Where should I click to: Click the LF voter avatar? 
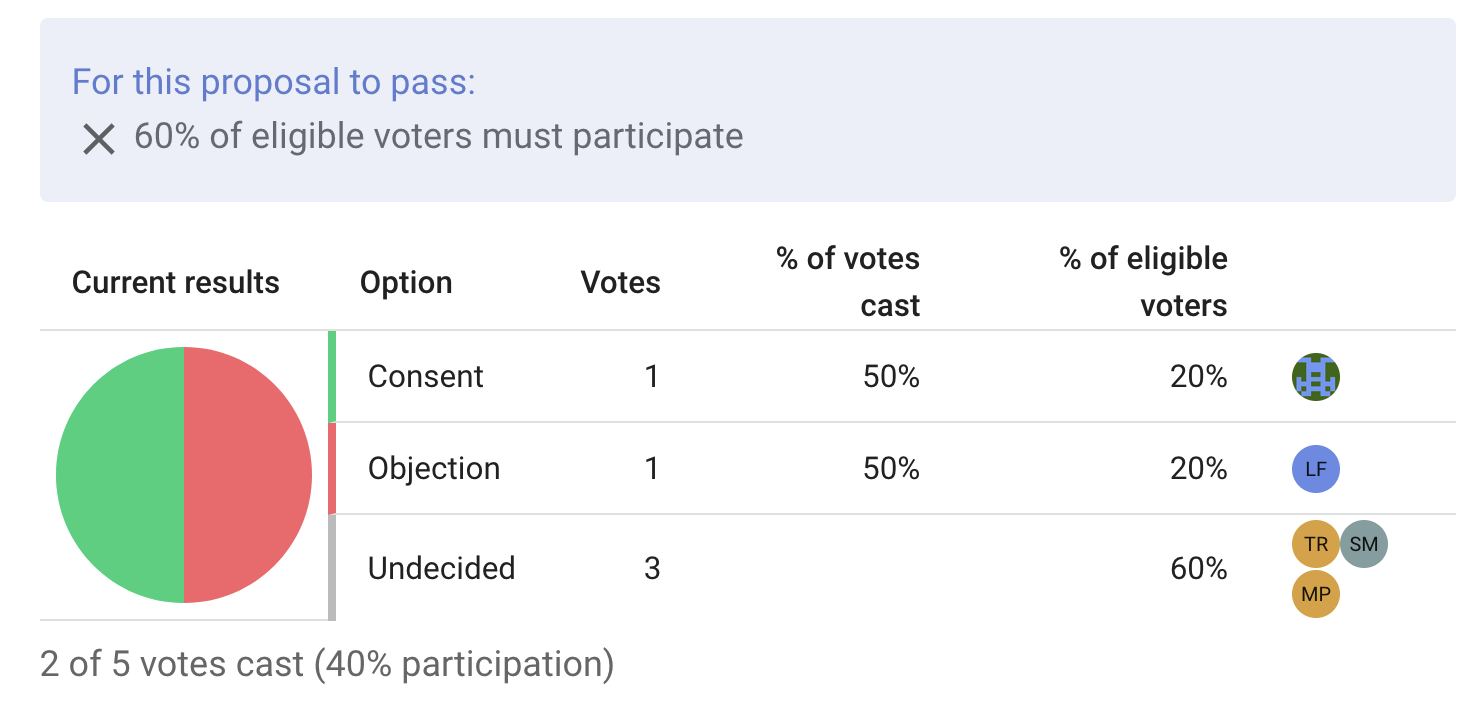1315,469
